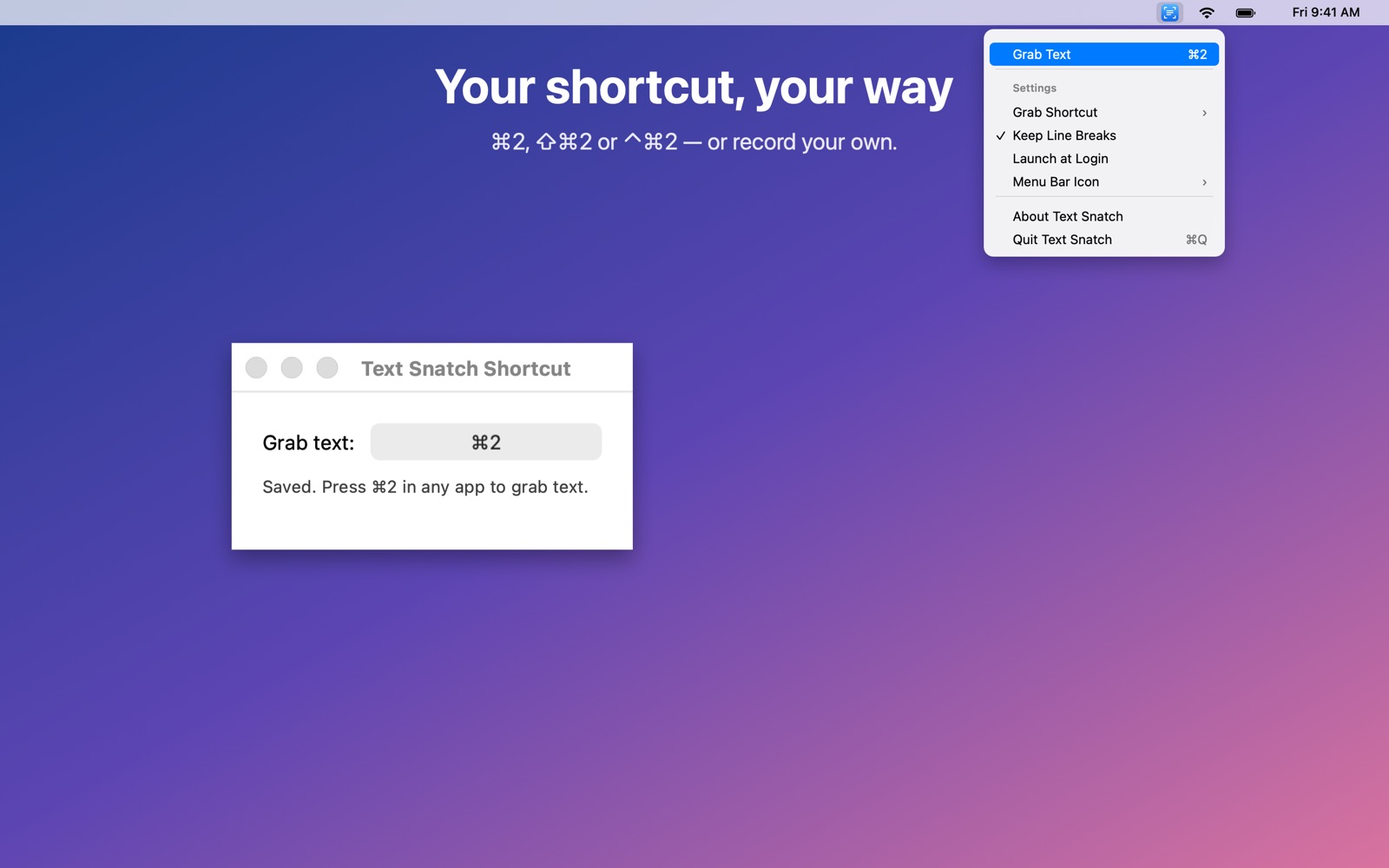The image size is (1389, 868).
Task: Quit Text Snatch from the menu
Action: tap(1104, 240)
